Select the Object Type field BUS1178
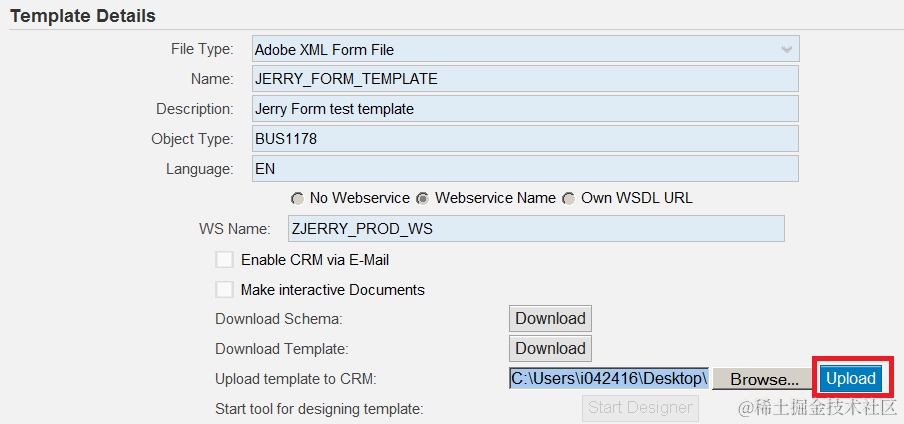Viewport: 904px width, 424px height. click(x=525, y=139)
